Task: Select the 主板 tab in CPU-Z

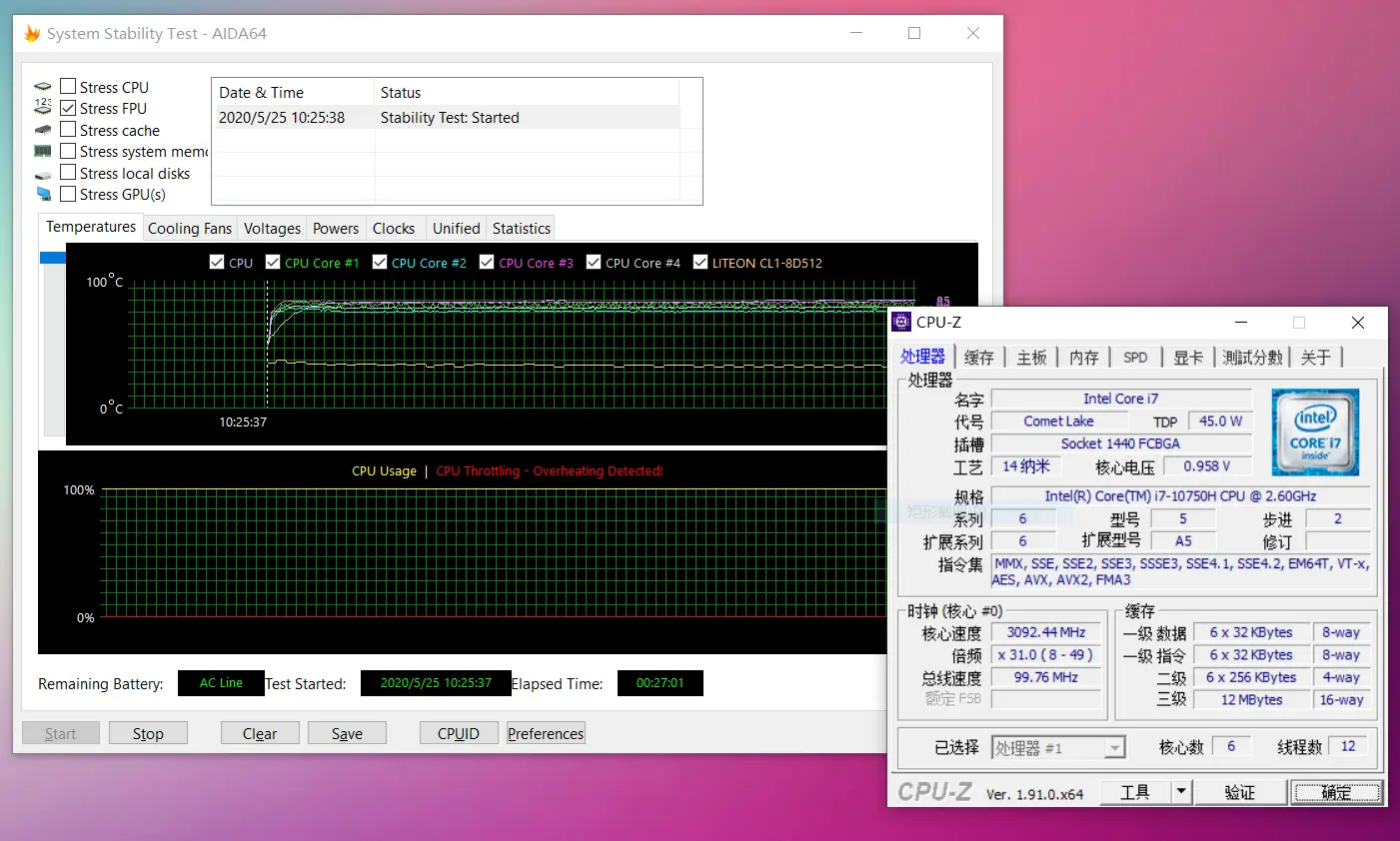Action: (1032, 358)
